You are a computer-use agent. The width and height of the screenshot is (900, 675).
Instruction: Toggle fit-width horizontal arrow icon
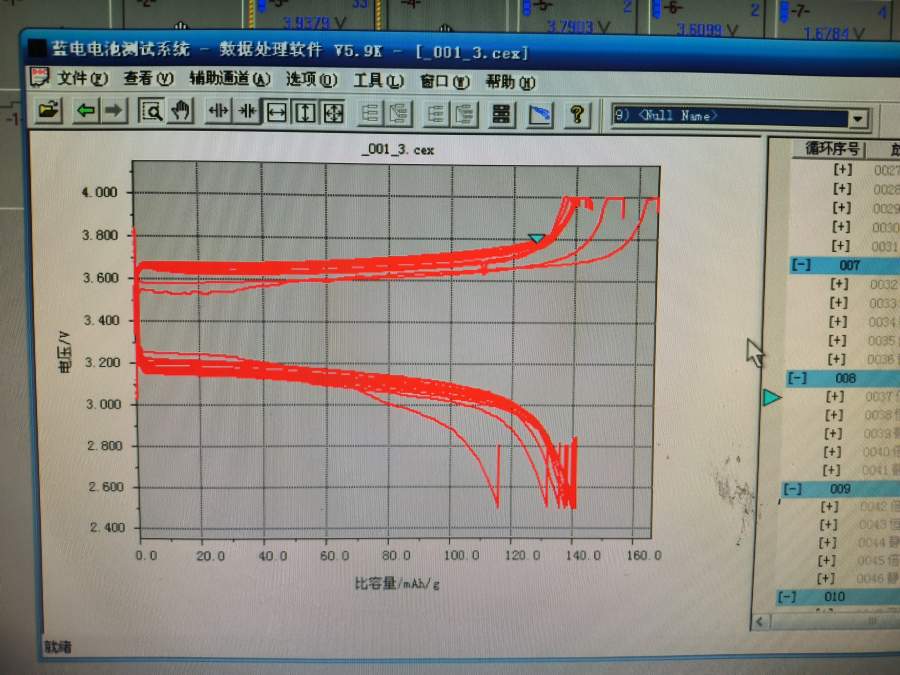click(x=277, y=112)
